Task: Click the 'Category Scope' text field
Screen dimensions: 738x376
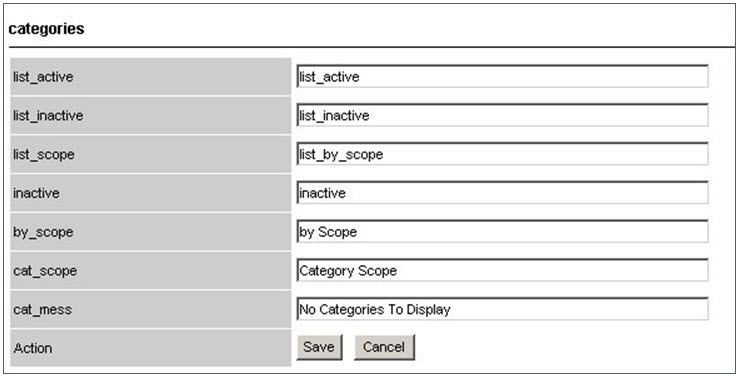Action: 502,271
